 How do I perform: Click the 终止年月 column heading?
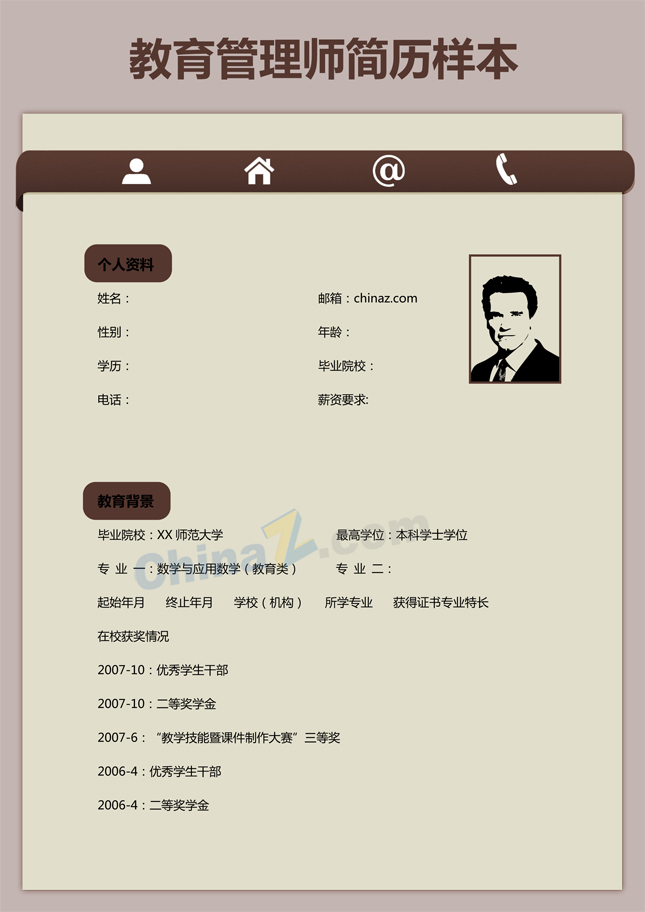point(190,603)
